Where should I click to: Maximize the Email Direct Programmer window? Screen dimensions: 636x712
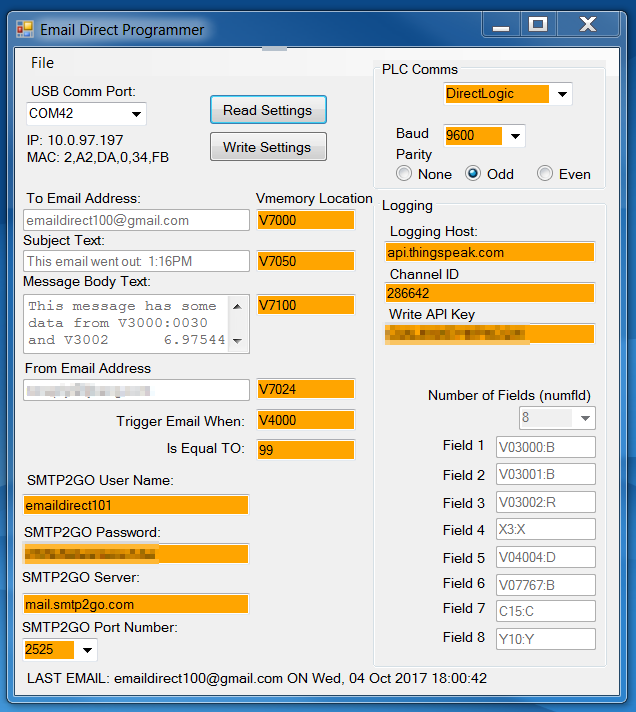pos(538,25)
